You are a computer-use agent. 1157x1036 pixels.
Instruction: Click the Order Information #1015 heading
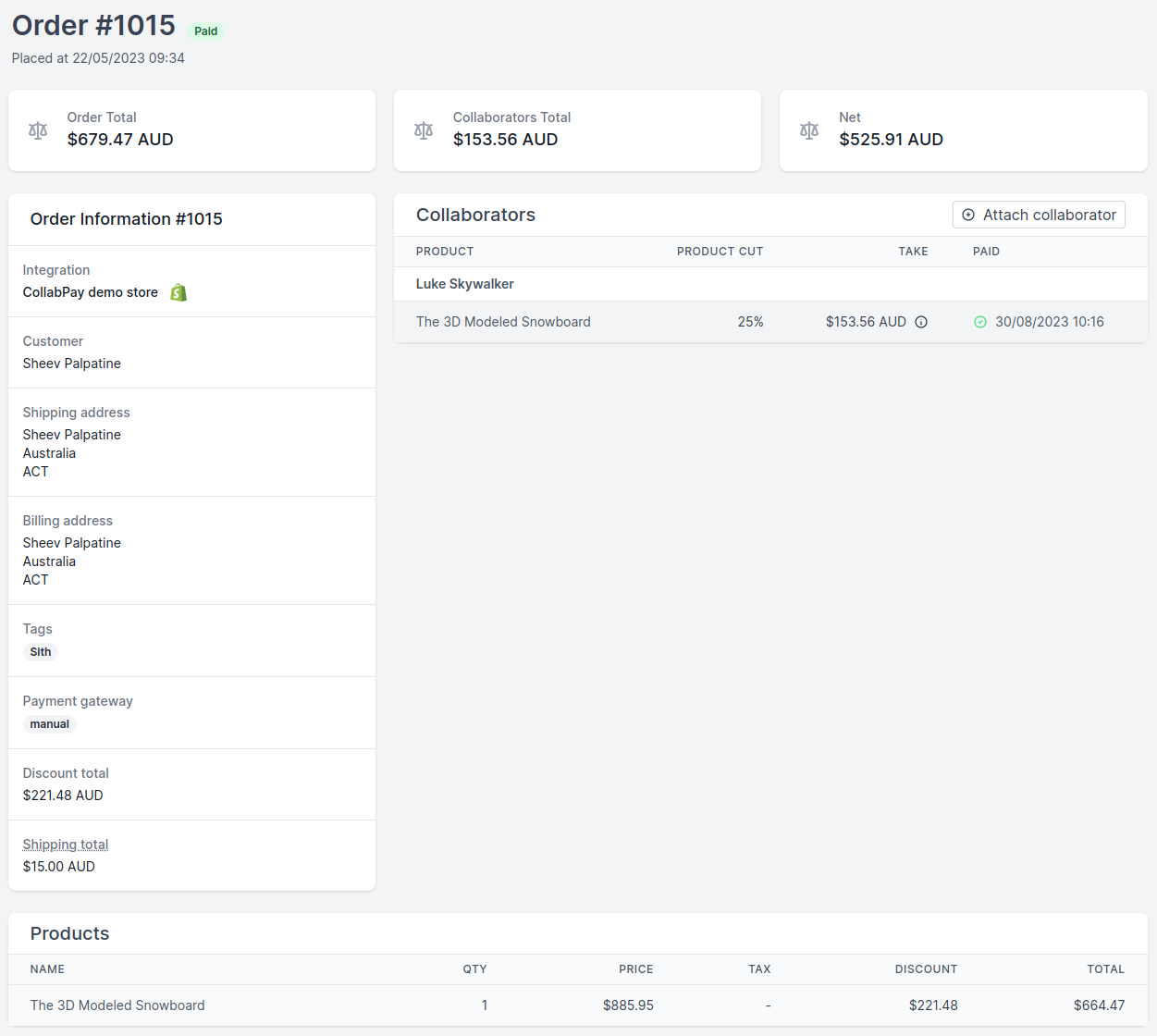pyautogui.click(x=127, y=219)
